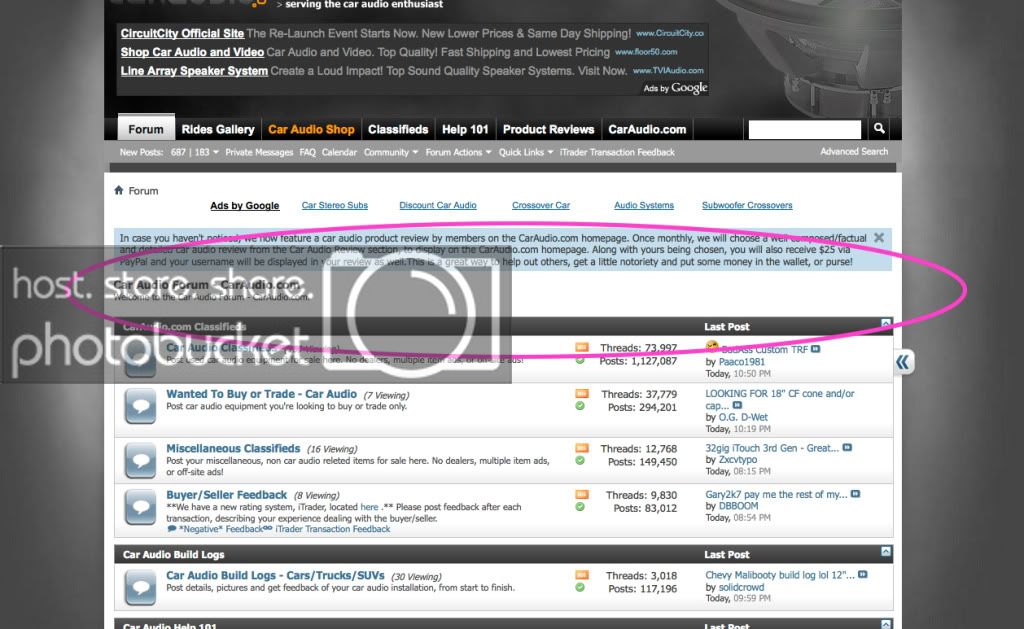Click the Car Stereo Subs ad link
1024x629 pixels.
(x=334, y=205)
